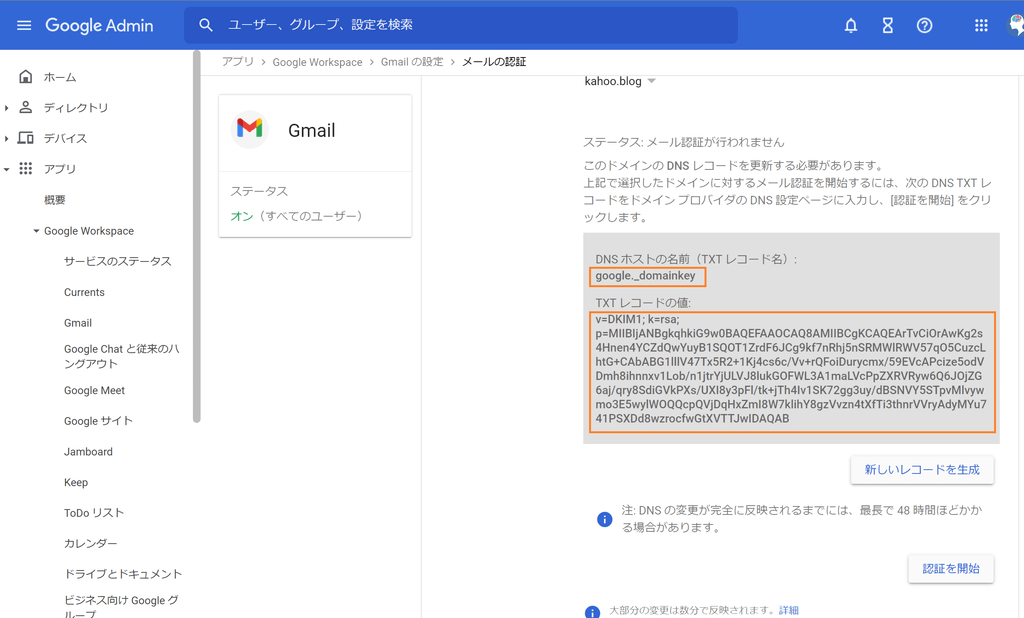Image resolution: width=1024 pixels, height=618 pixels.
Task: Open Jamboard settings
Action: (x=88, y=451)
